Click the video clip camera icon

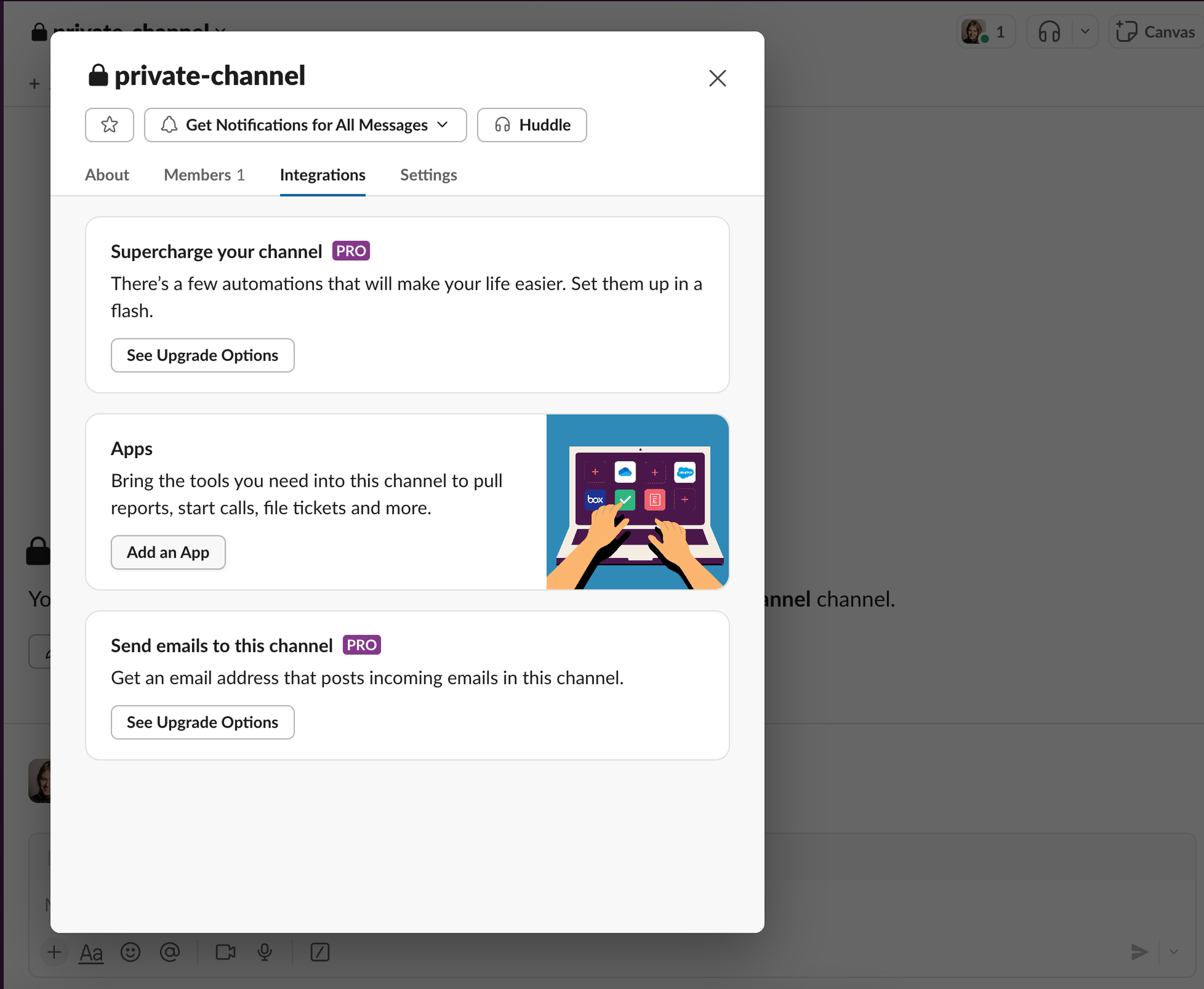[225, 952]
